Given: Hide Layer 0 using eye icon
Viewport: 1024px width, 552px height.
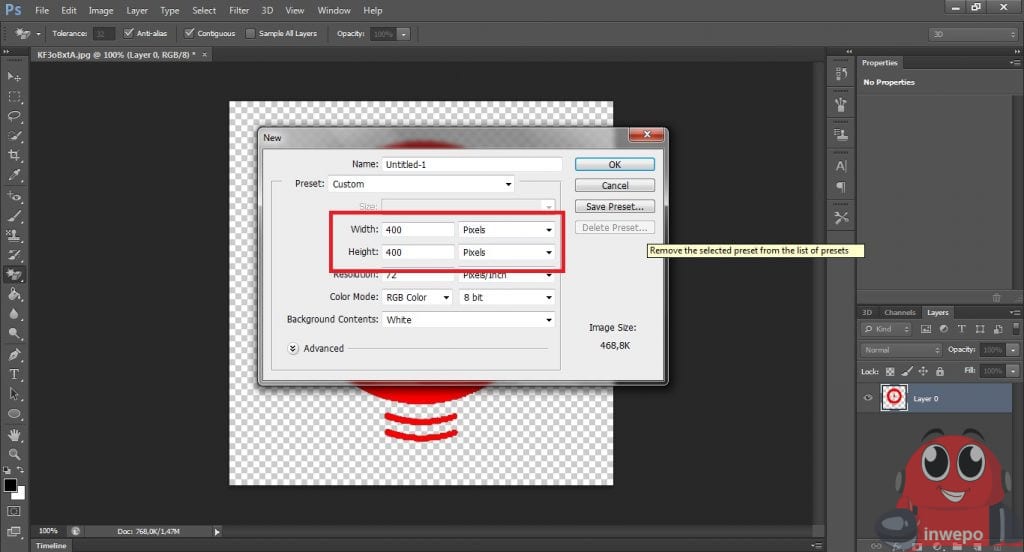Looking at the screenshot, I should click(868, 398).
